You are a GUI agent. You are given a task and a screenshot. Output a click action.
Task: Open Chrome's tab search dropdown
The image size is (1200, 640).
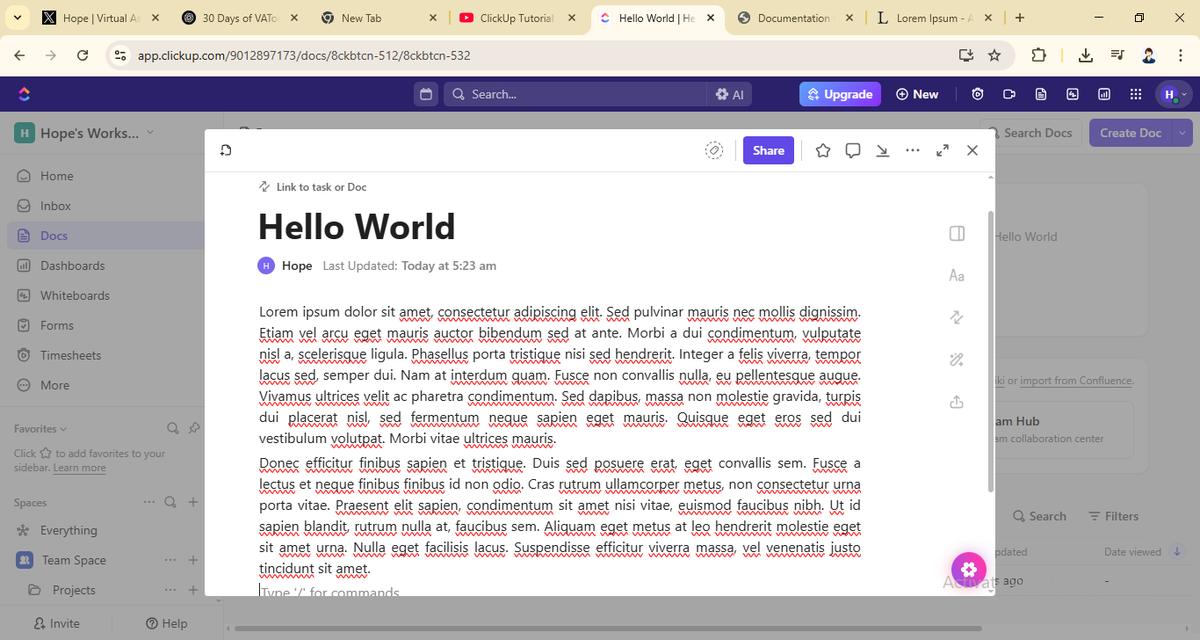pyautogui.click(x=17, y=18)
